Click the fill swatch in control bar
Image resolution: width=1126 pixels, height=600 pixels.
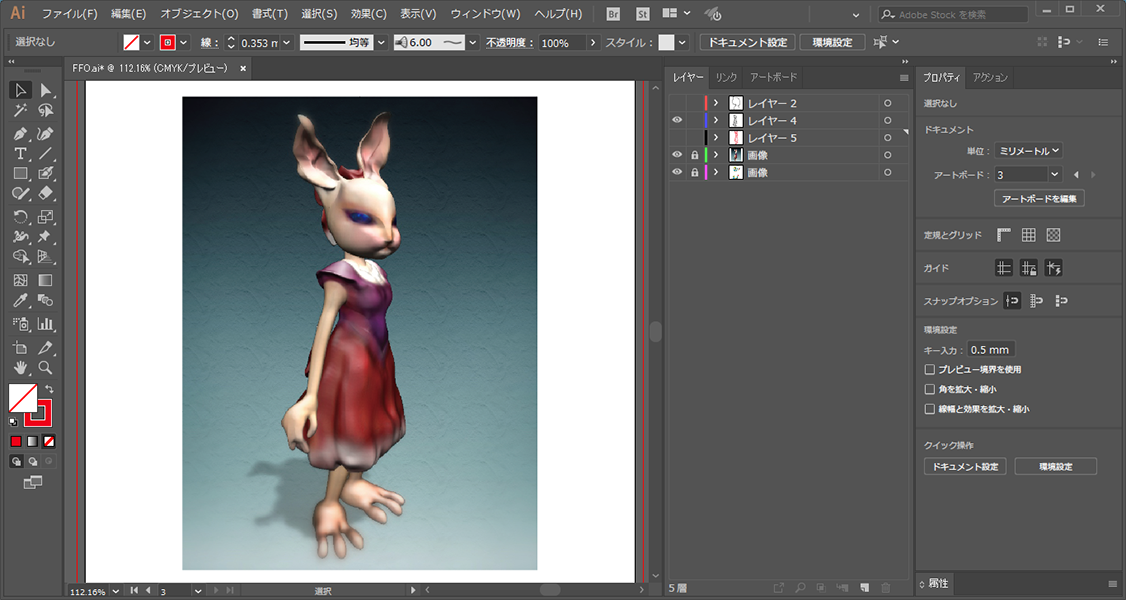click(131, 42)
